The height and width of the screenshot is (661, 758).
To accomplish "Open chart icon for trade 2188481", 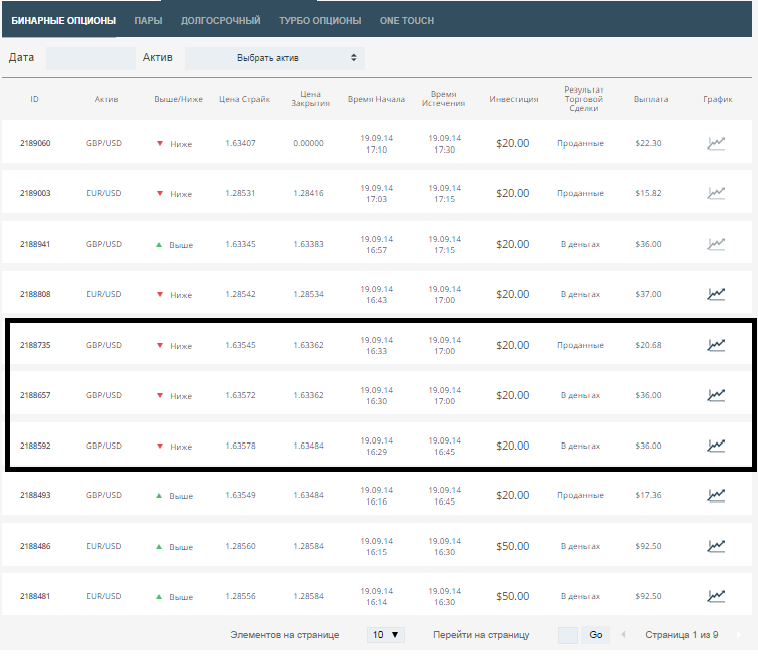I will (x=716, y=596).
